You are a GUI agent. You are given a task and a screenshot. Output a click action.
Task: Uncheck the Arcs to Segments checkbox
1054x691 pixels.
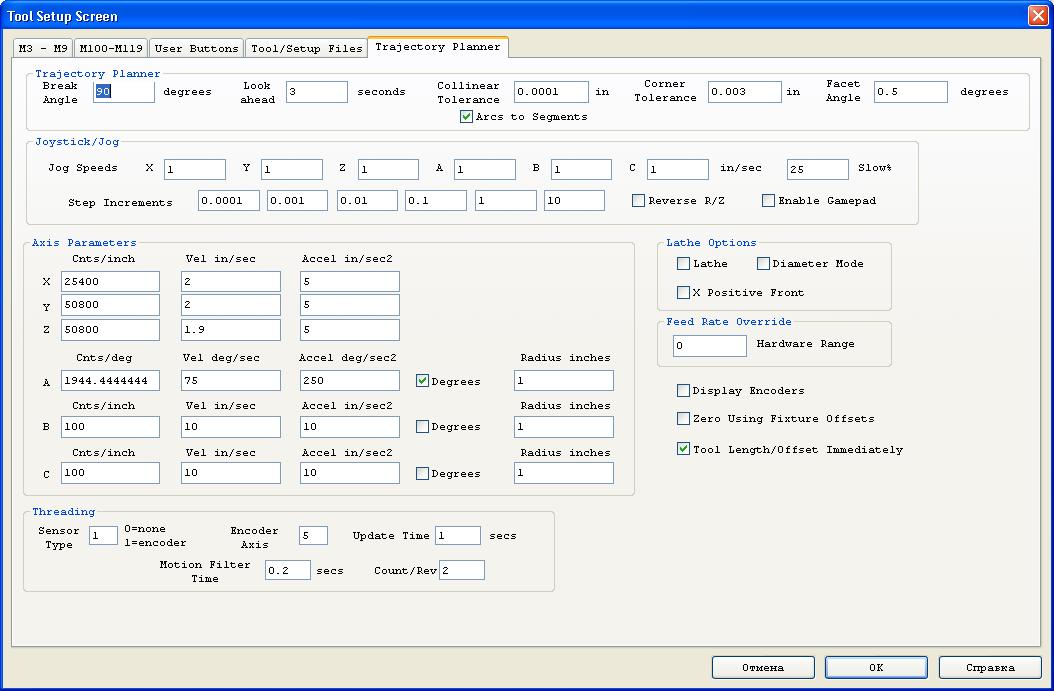point(466,117)
